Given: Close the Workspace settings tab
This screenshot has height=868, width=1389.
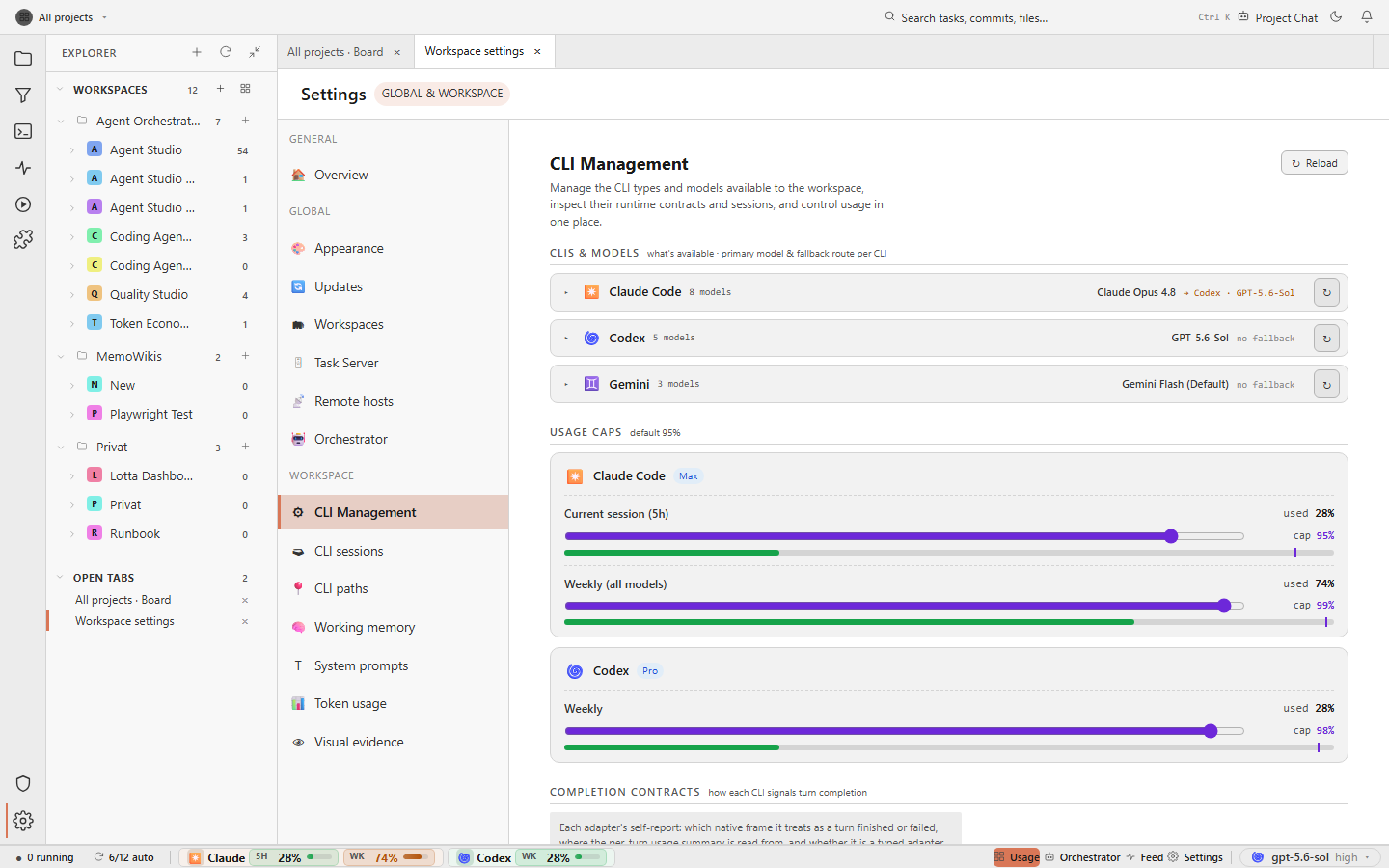Looking at the screenshot, I should 537,52.
